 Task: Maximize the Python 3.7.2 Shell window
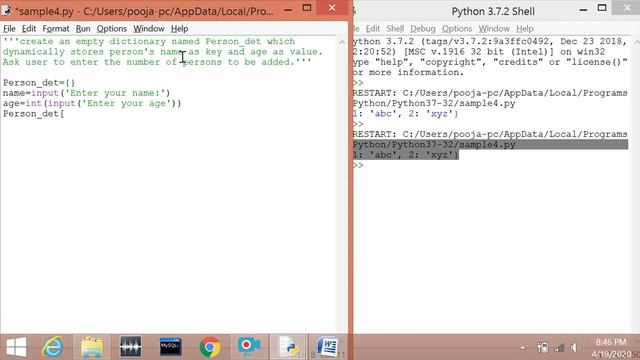[602, 8]
